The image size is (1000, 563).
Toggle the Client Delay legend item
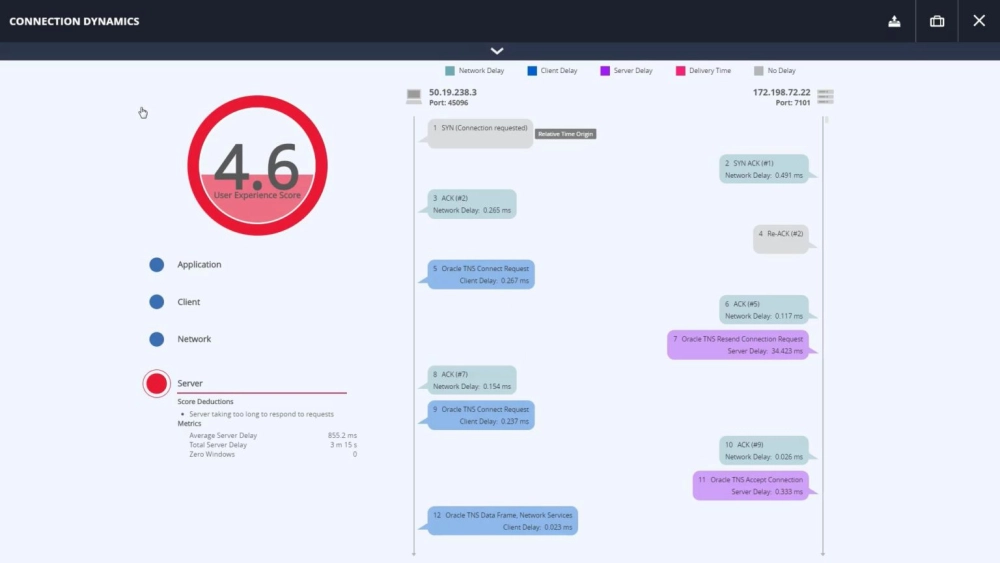[x=552, y=71]
